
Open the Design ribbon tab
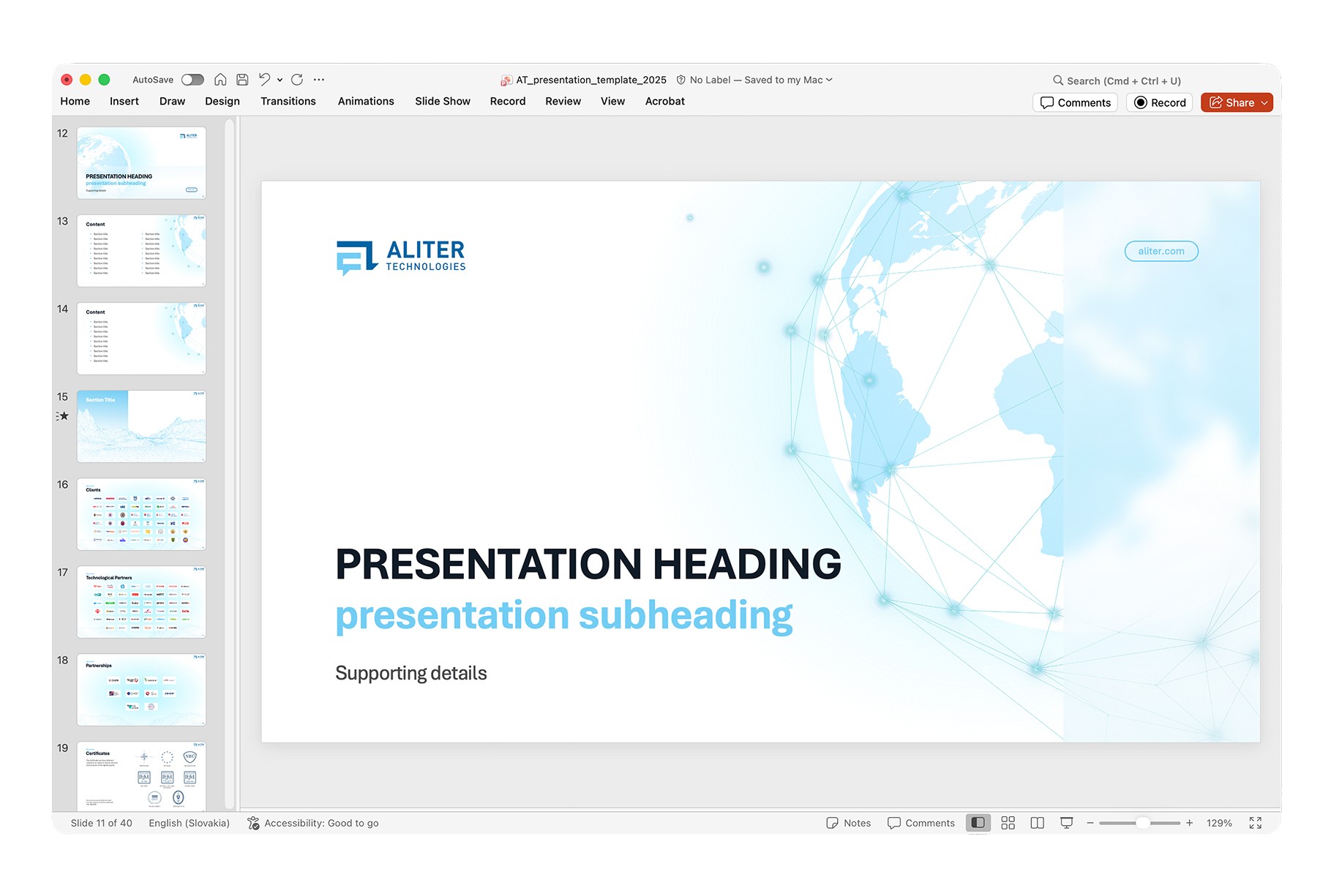(x=222, y=101)
